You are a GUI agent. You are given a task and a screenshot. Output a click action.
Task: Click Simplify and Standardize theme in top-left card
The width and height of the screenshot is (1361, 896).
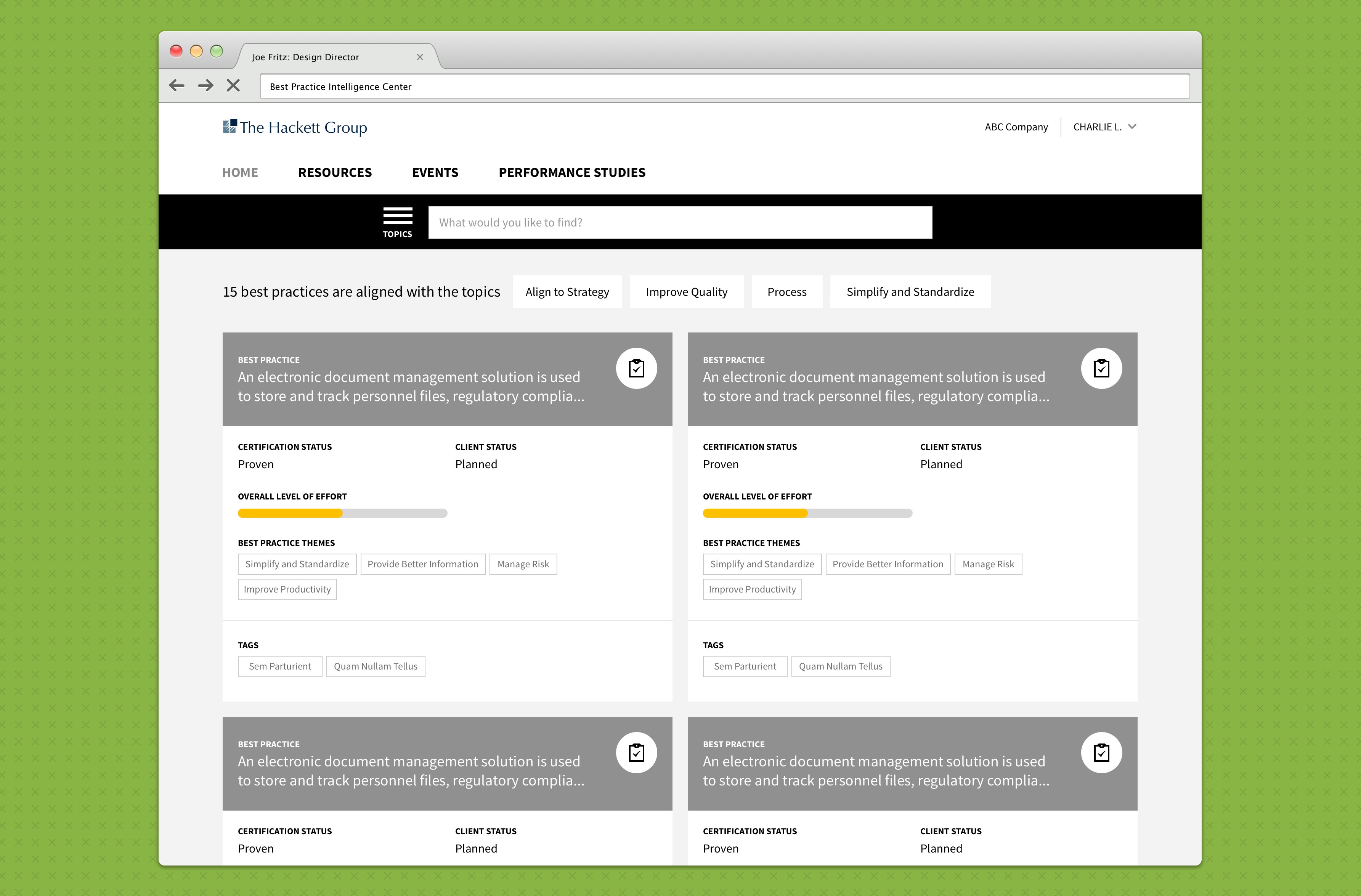[297, 564]
